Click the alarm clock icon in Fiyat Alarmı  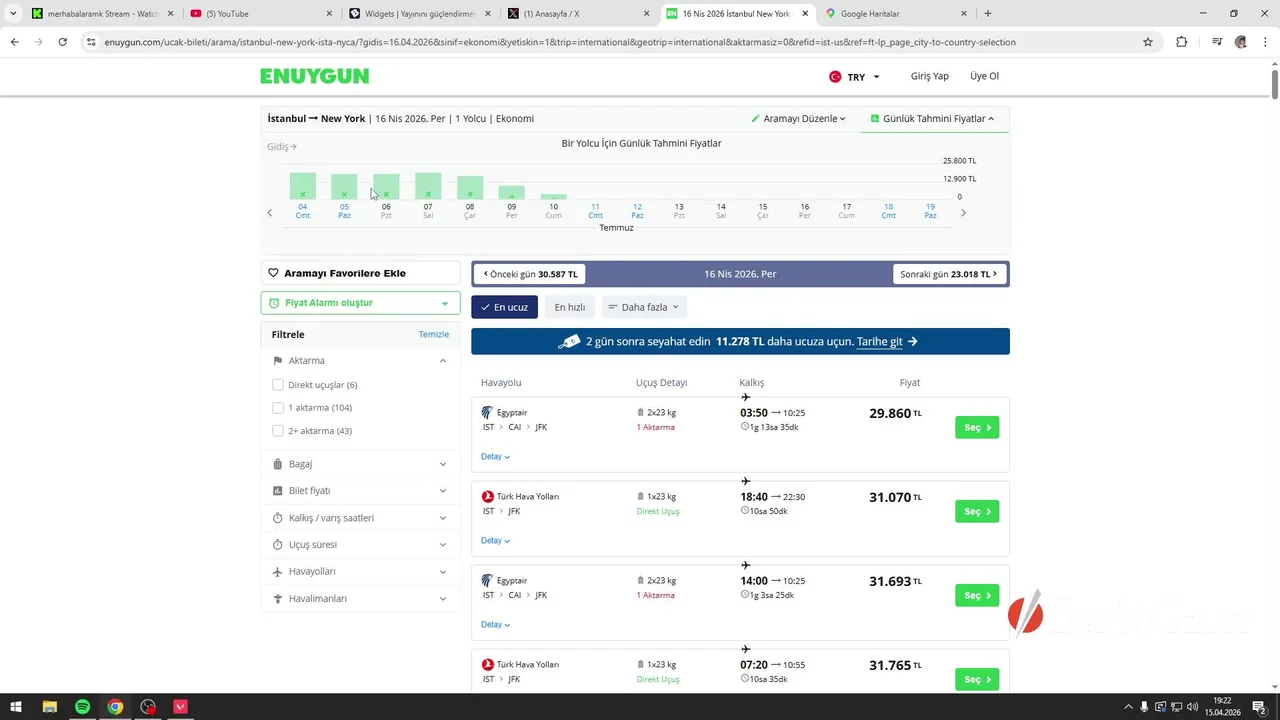point(274,303)
